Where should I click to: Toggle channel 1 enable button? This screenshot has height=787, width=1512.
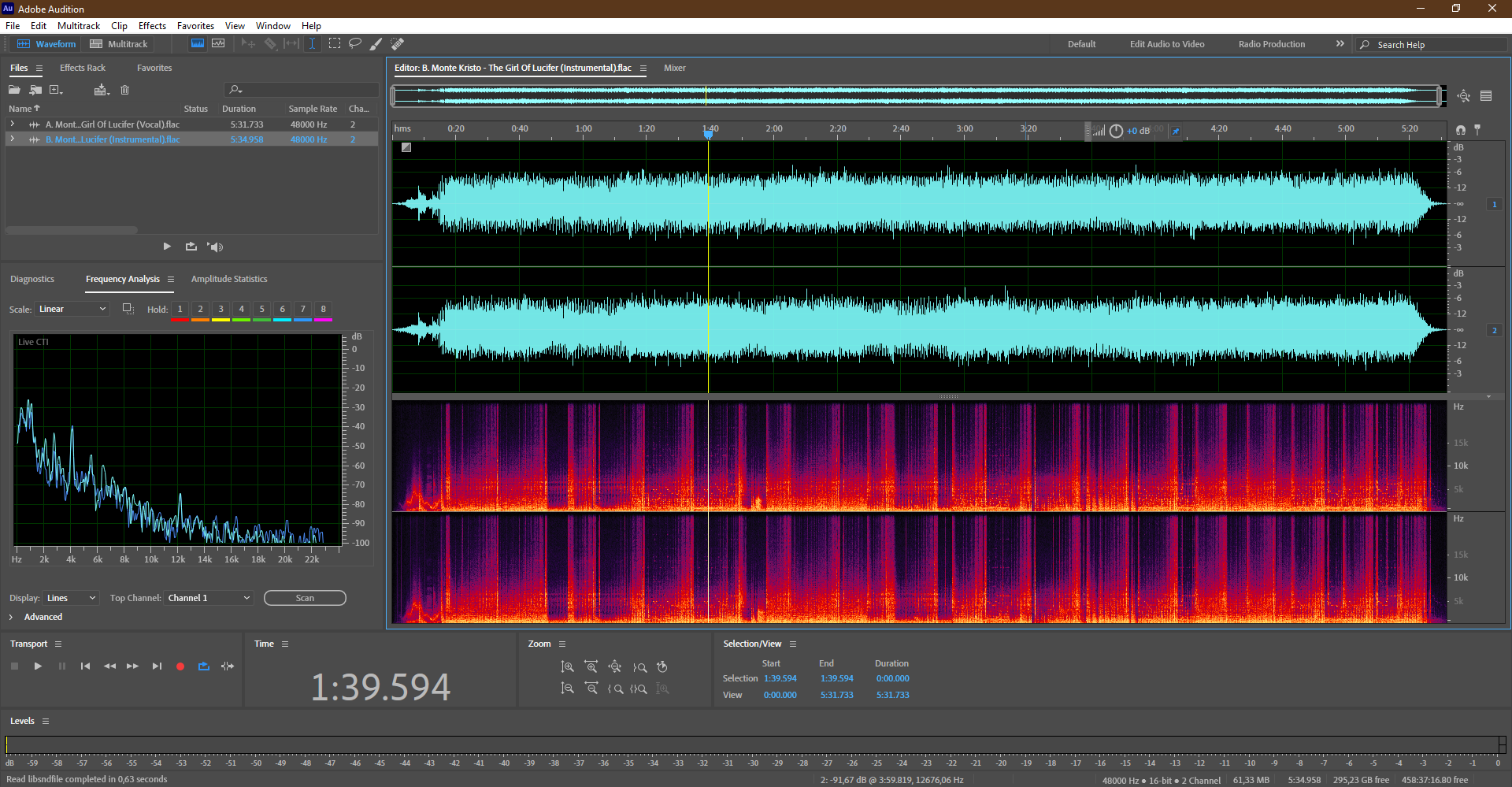coord(1495,204)
